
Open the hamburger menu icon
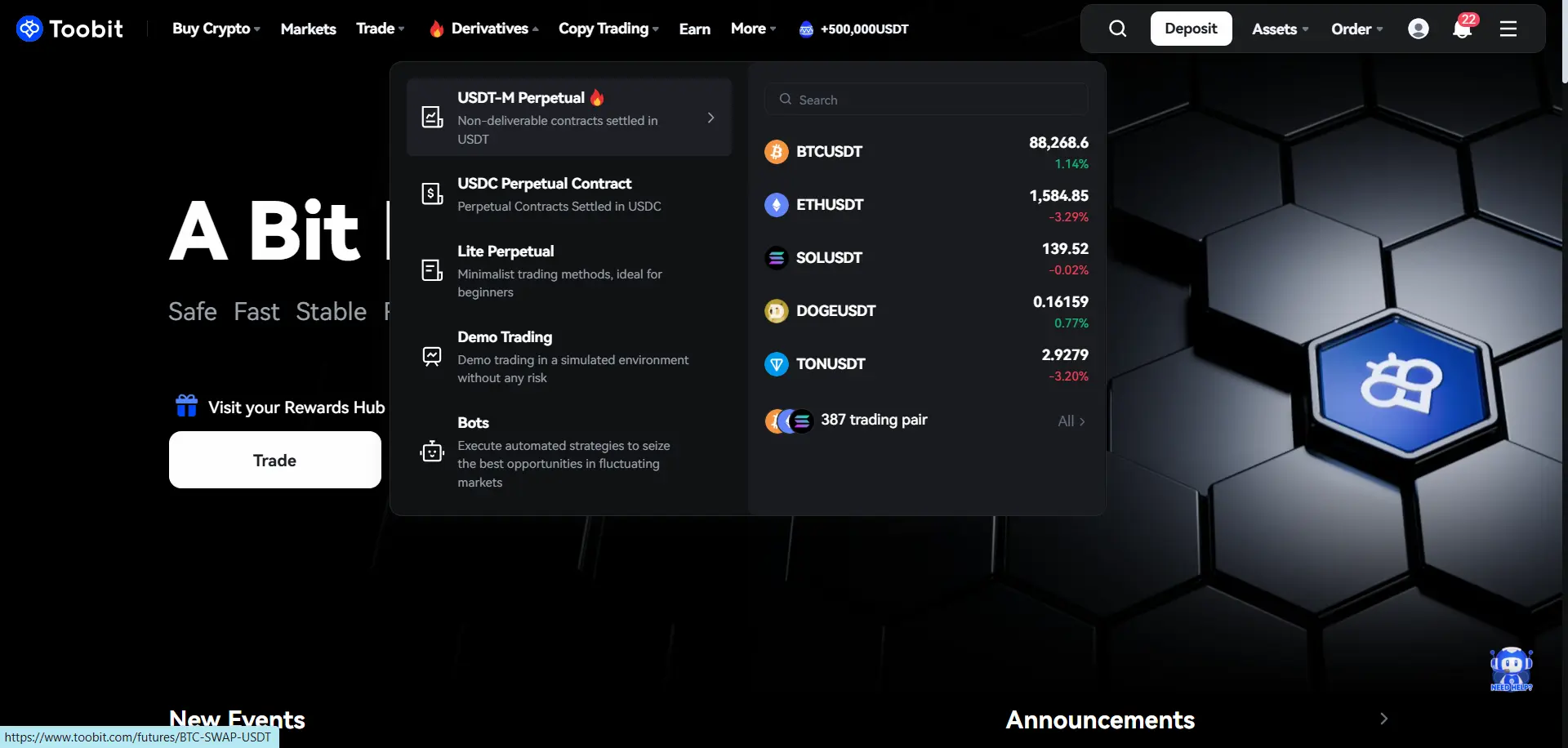1508,29
